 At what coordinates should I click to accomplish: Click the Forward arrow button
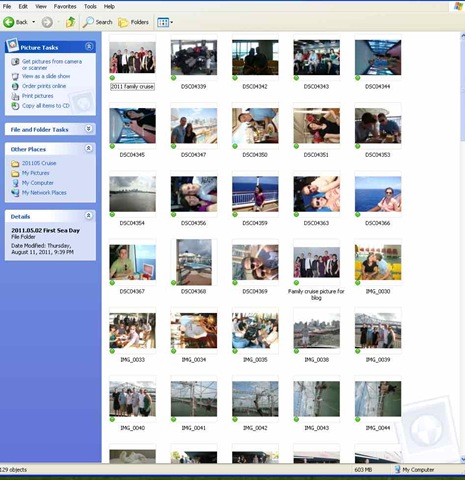click(47, 22)
